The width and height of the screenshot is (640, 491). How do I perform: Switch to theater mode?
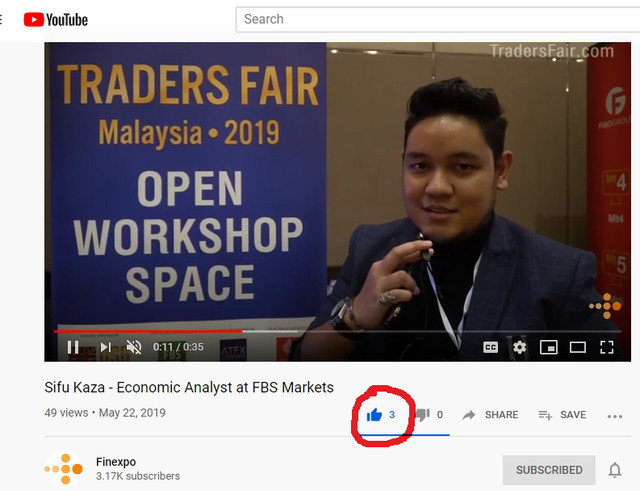[578, 347]
